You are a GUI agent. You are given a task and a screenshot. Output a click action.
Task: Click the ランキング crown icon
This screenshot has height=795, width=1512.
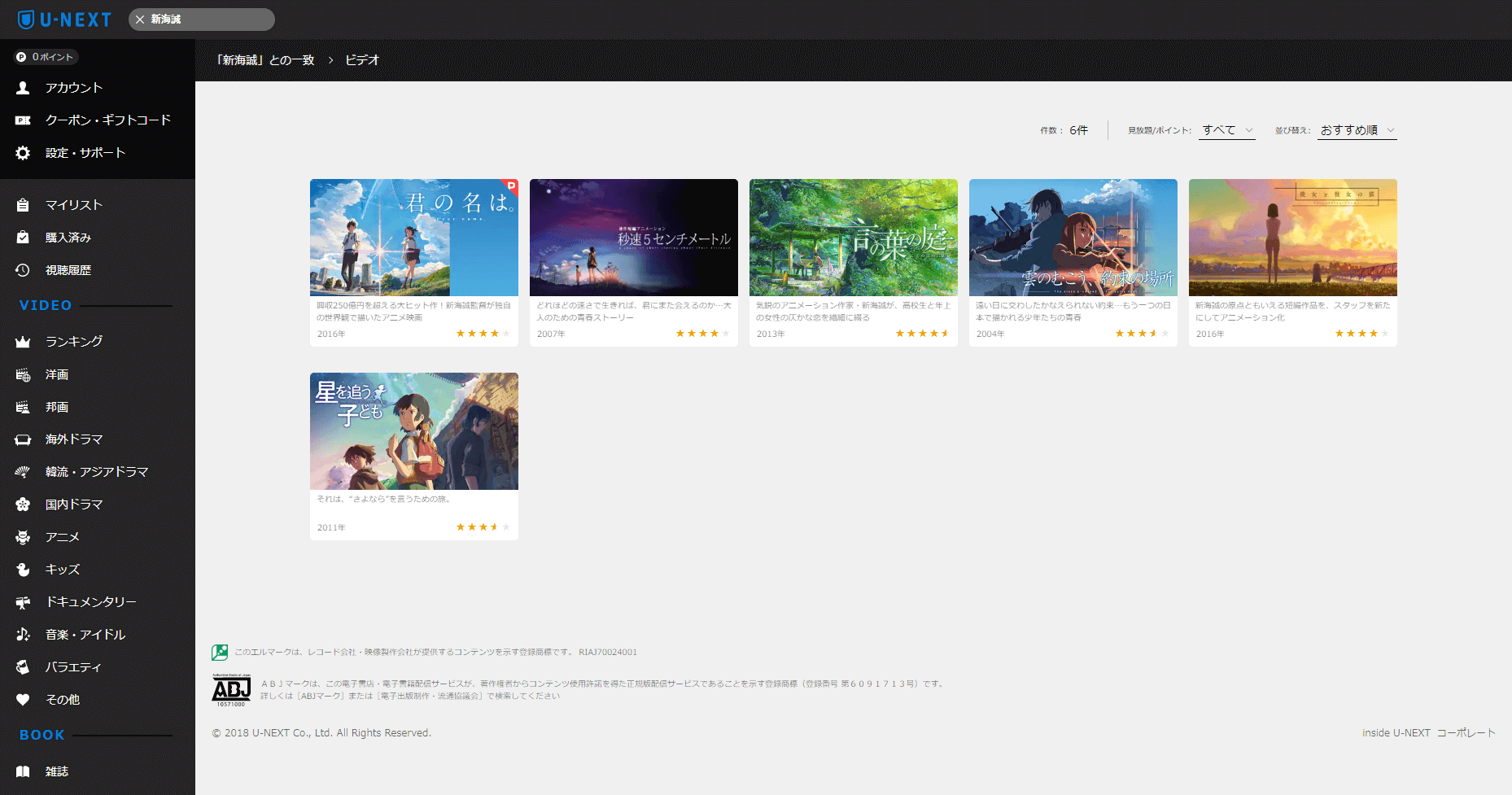pos(23,342)
